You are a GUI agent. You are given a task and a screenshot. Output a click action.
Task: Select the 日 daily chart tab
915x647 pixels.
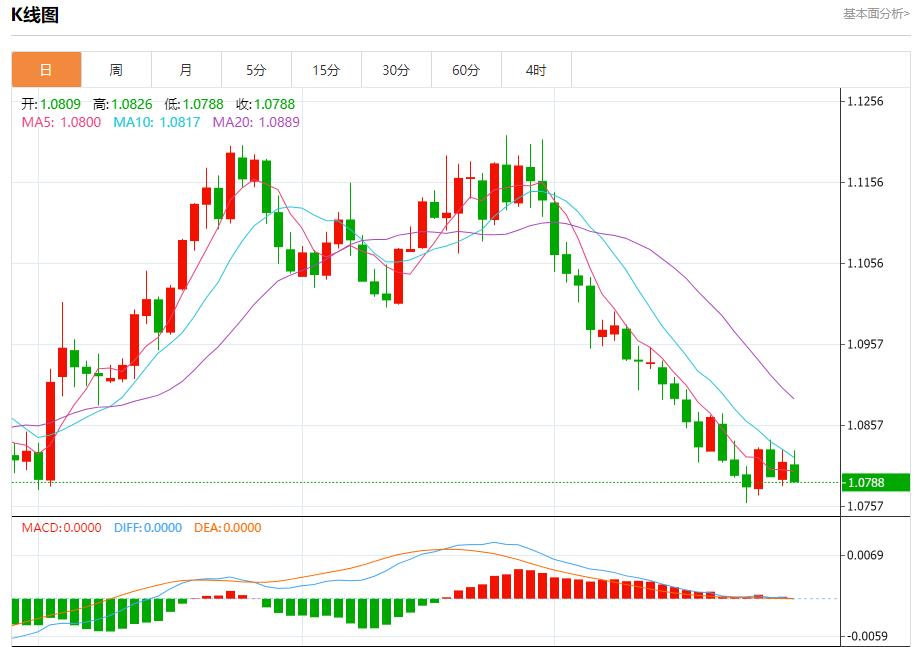[46, 70]
